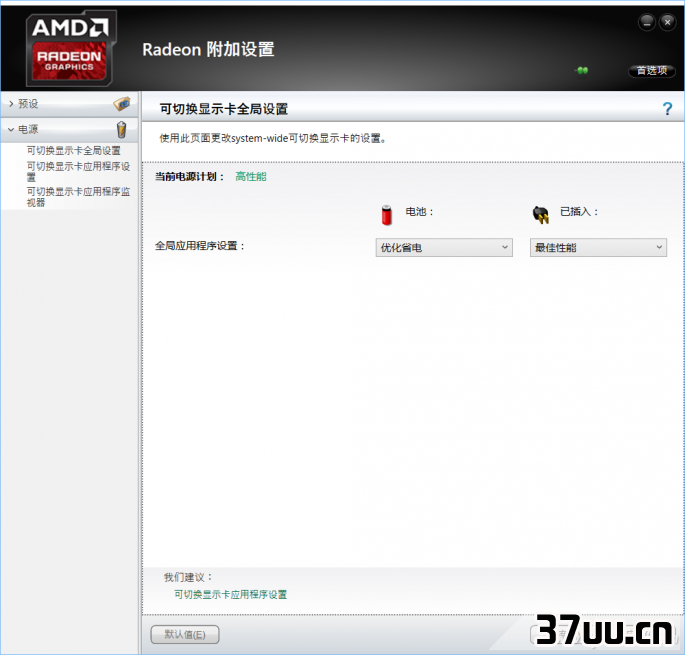Click the 当前电源计划 label
Image resolution: width=685 pixels, height=655 pixels.
189,177
